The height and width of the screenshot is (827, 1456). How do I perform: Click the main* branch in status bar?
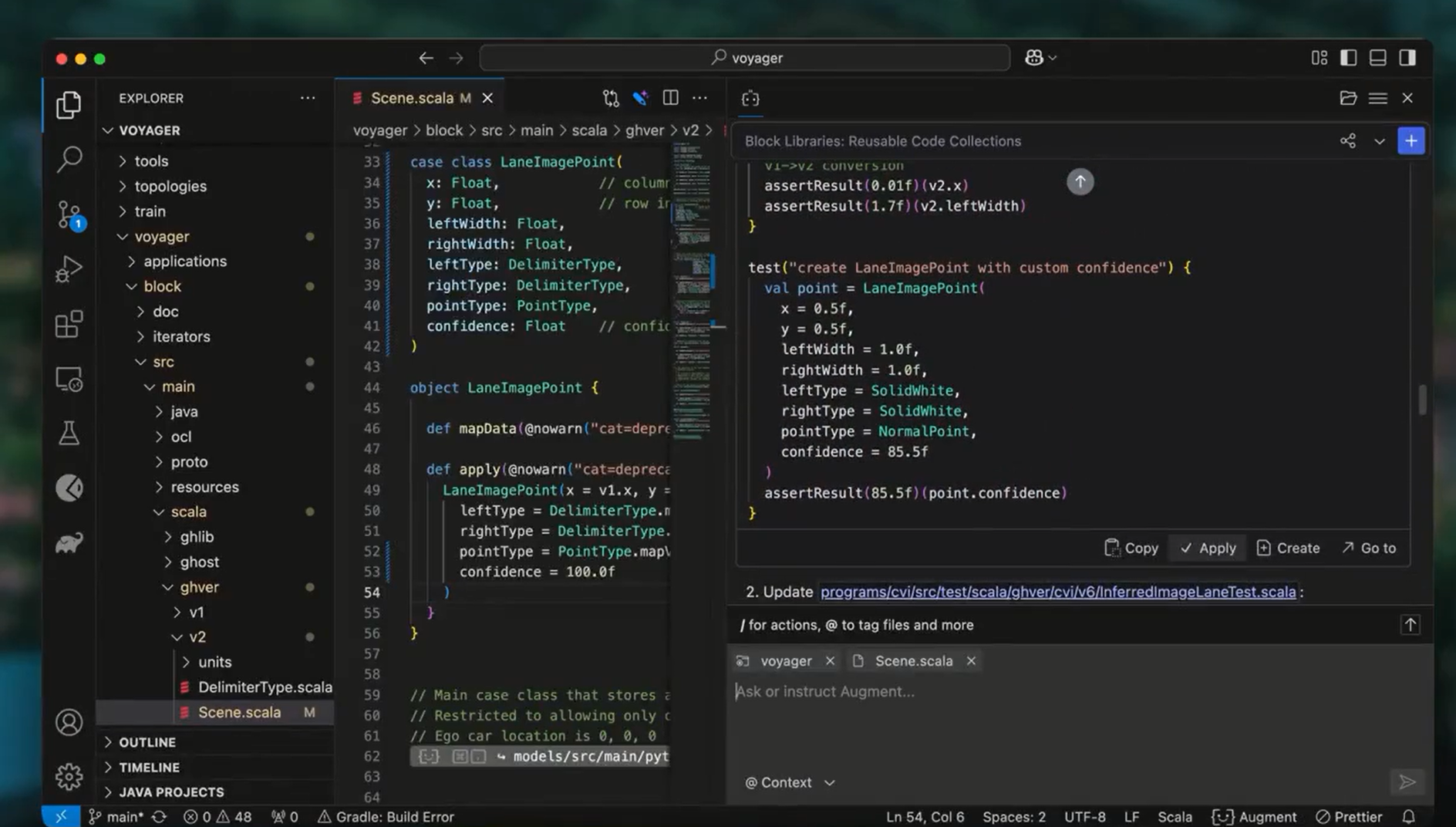point(116,816)
